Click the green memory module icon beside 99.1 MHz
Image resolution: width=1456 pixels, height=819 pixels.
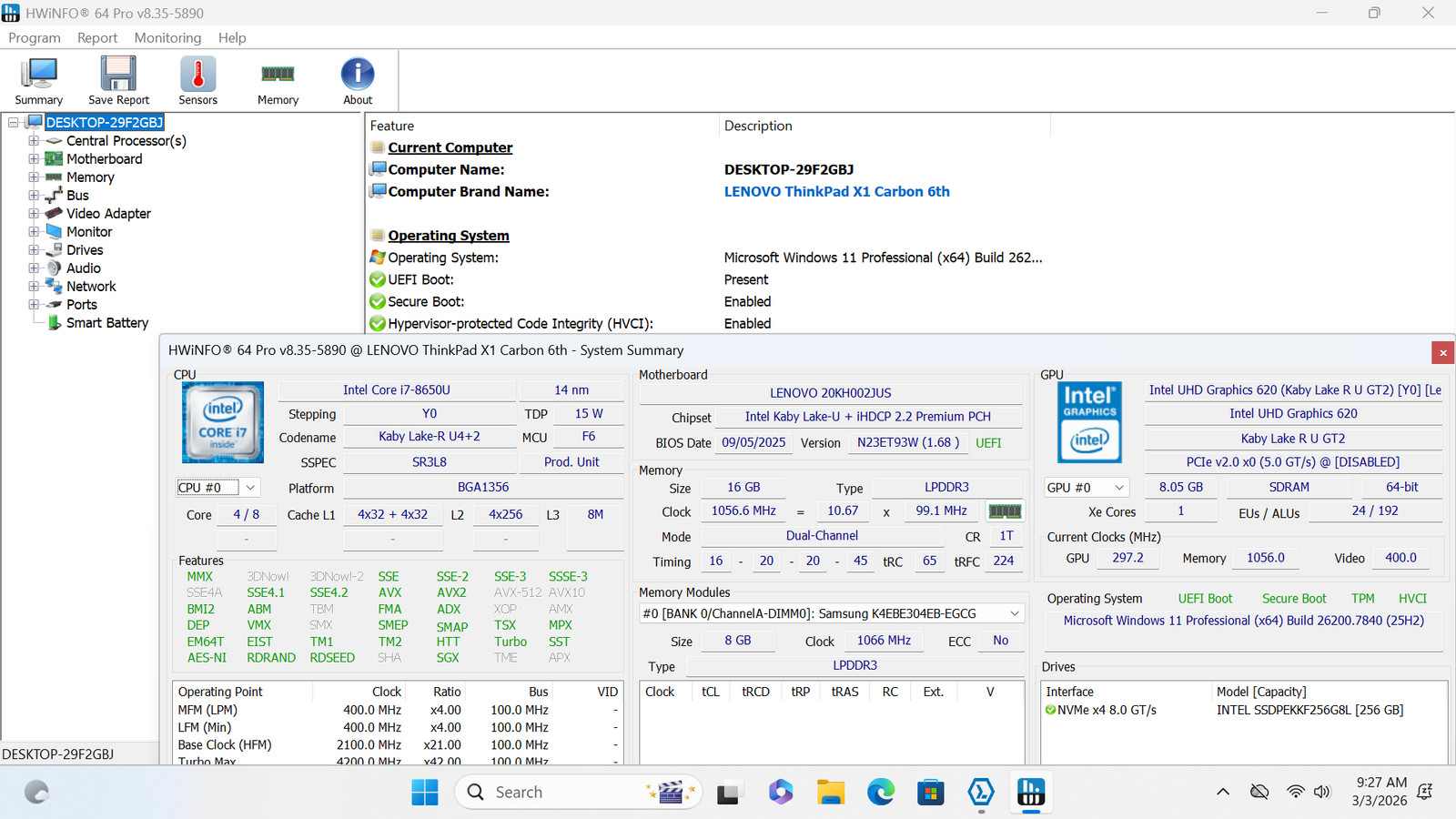coord(1005,511)
